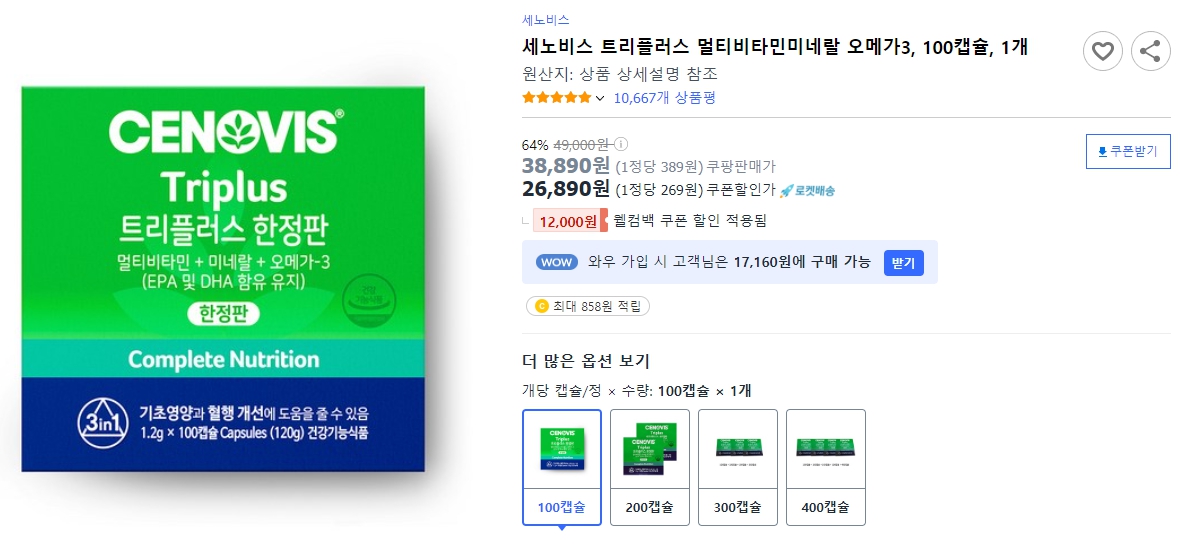This screenshot has width=1180, height=545.
Task: Click the 26,890원 coupon price
Action: tap(565, 187)
